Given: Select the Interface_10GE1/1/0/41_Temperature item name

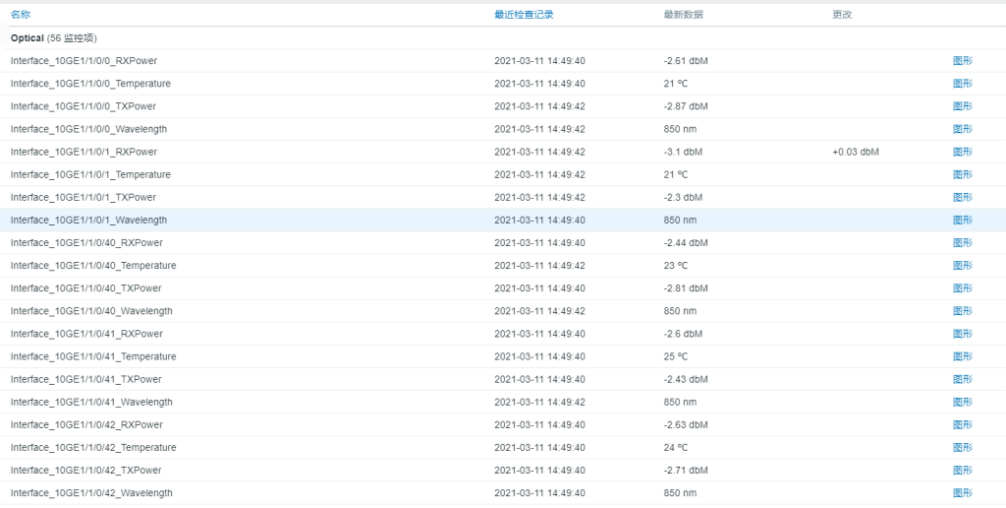Looking at the screenshot, I should coord(93,357).
